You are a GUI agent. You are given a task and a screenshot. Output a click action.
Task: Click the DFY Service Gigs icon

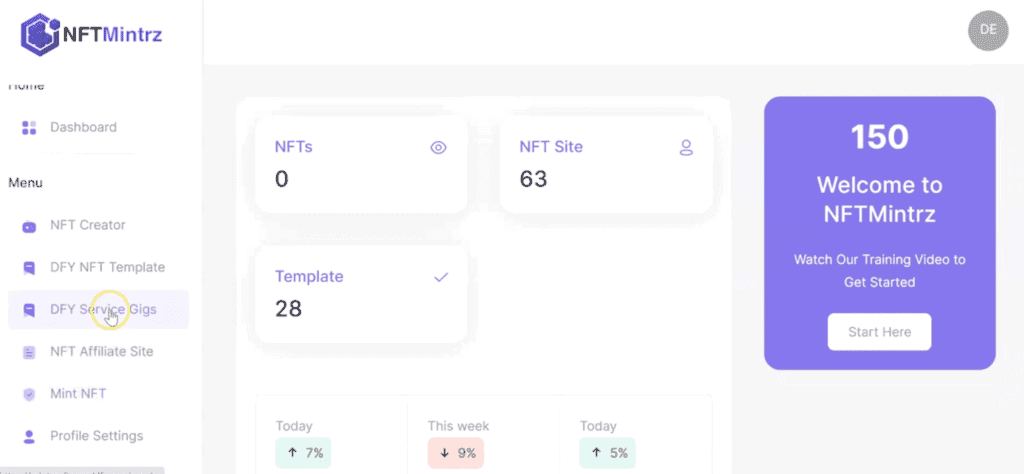(29, 310)
